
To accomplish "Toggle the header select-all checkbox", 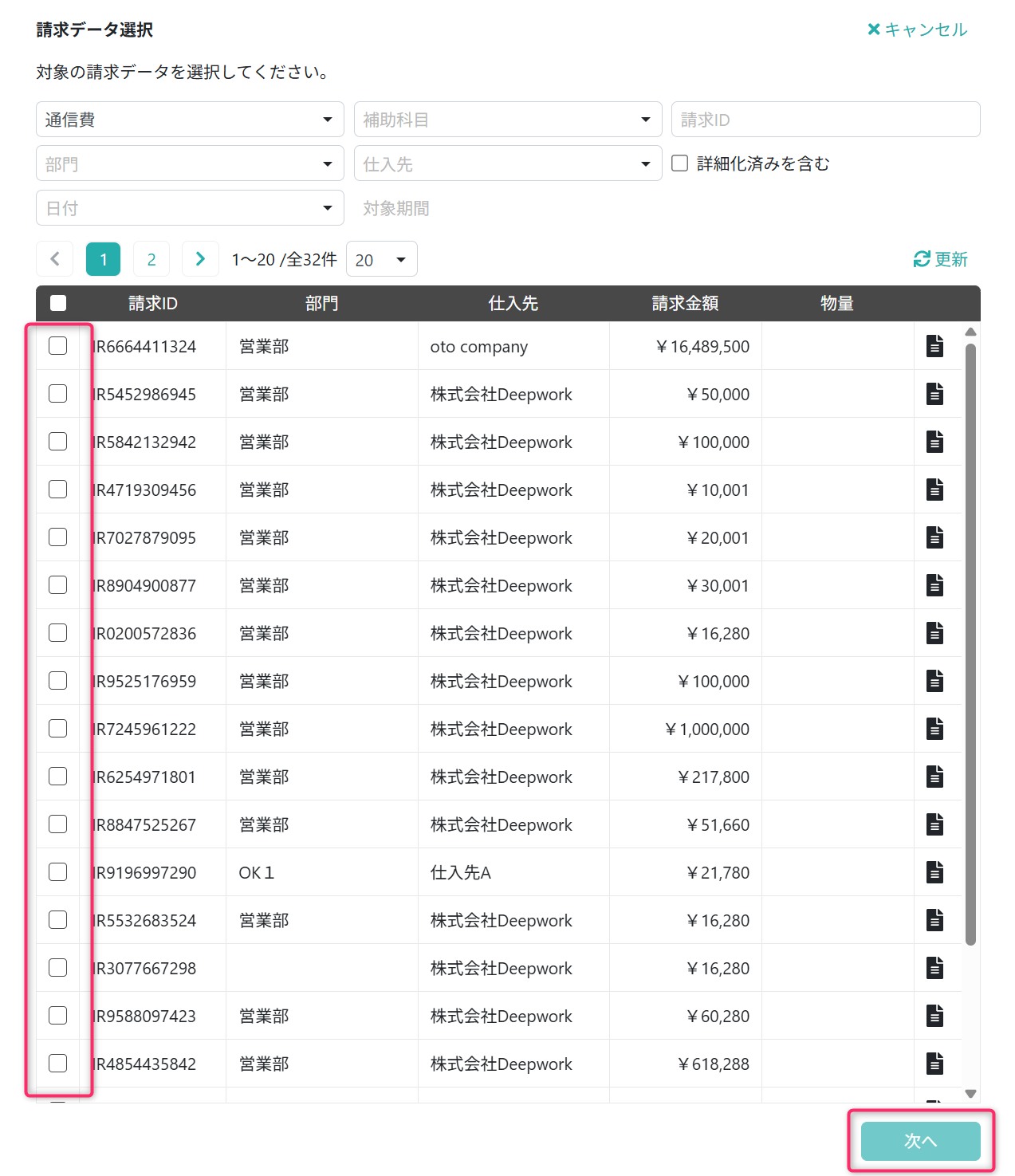I will tap(58, 303).
